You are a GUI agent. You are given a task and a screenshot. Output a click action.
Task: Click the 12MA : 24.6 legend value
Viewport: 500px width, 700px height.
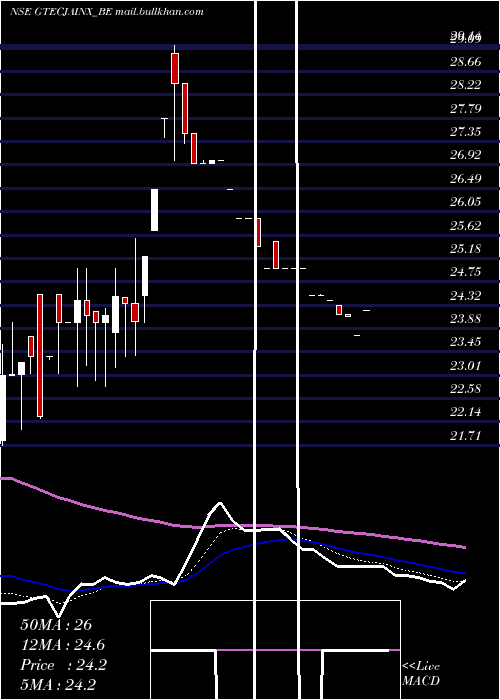[63, 645]
